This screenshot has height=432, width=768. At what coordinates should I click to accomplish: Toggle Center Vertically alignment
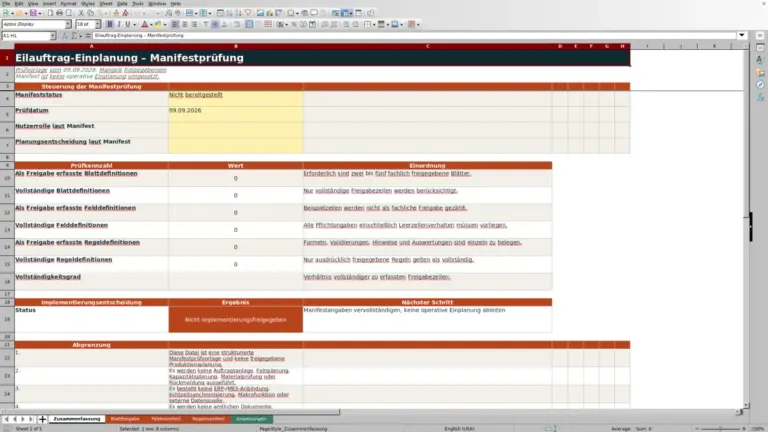tap(215, 24)
